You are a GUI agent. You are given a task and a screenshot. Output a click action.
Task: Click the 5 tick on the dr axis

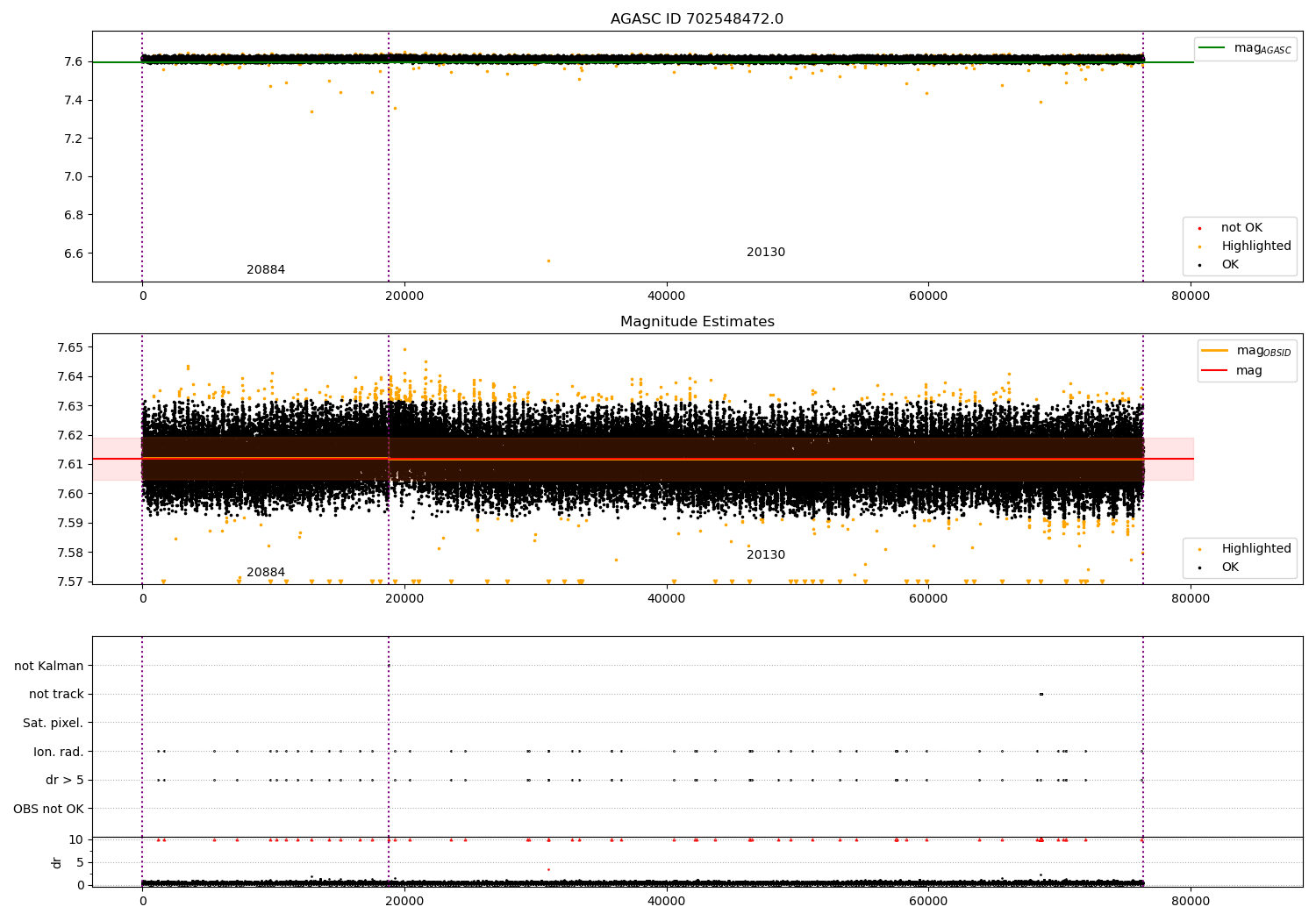pyautogui.click(x=80, y=863)
